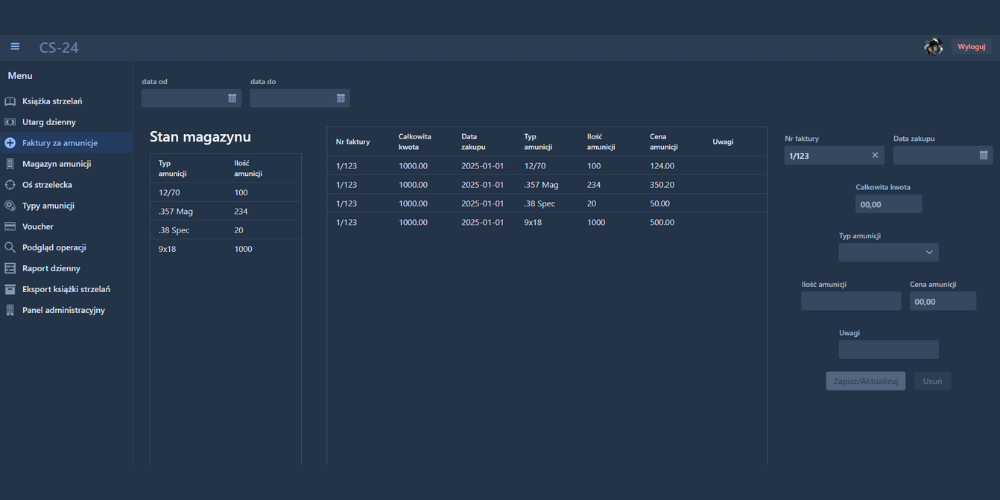Click the user avatar icon
Image resolution: width=1000 pixels, height=500 pixels.
click(x=933, y=47)
